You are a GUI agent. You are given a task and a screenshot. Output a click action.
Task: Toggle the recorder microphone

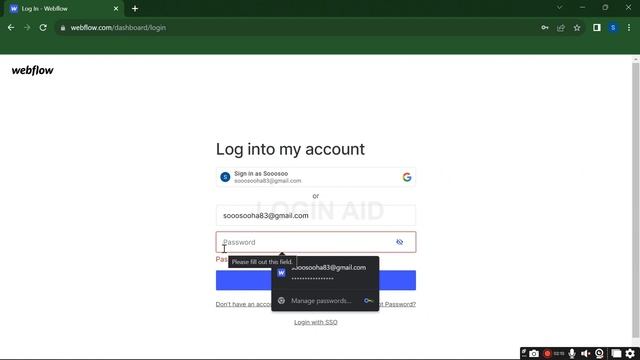click(572, 353)
